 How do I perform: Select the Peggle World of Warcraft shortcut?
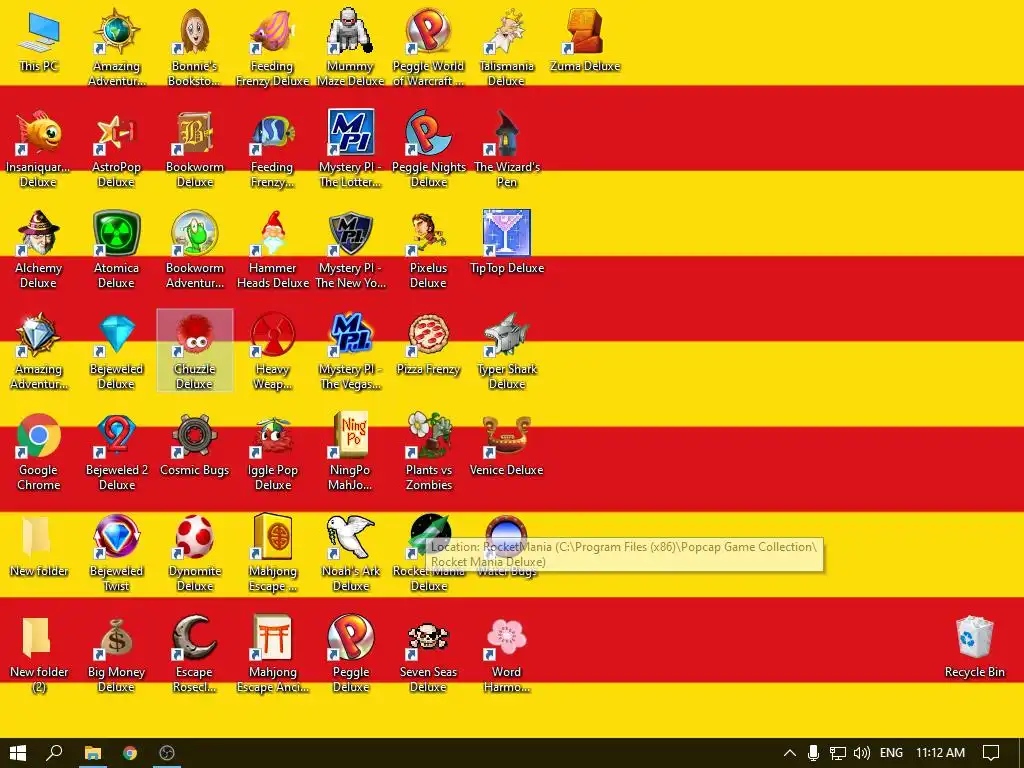click(428, 47)
